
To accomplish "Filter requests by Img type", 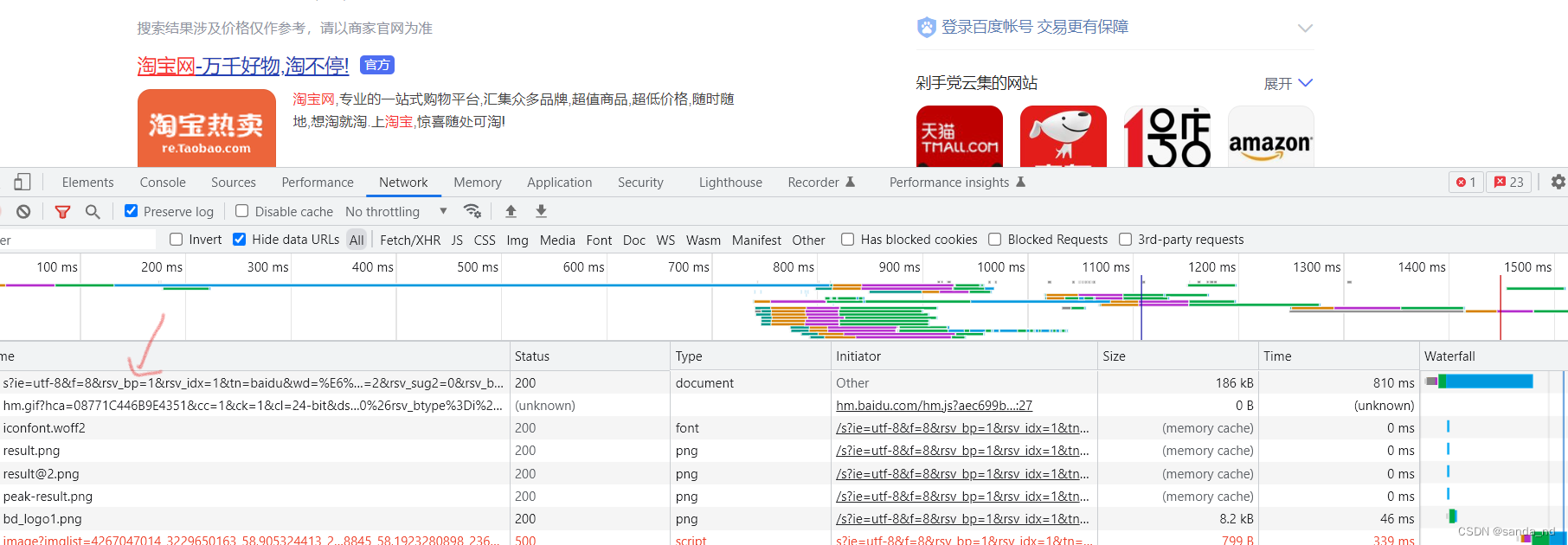I will pyautogui.click(x=517, y=240).
